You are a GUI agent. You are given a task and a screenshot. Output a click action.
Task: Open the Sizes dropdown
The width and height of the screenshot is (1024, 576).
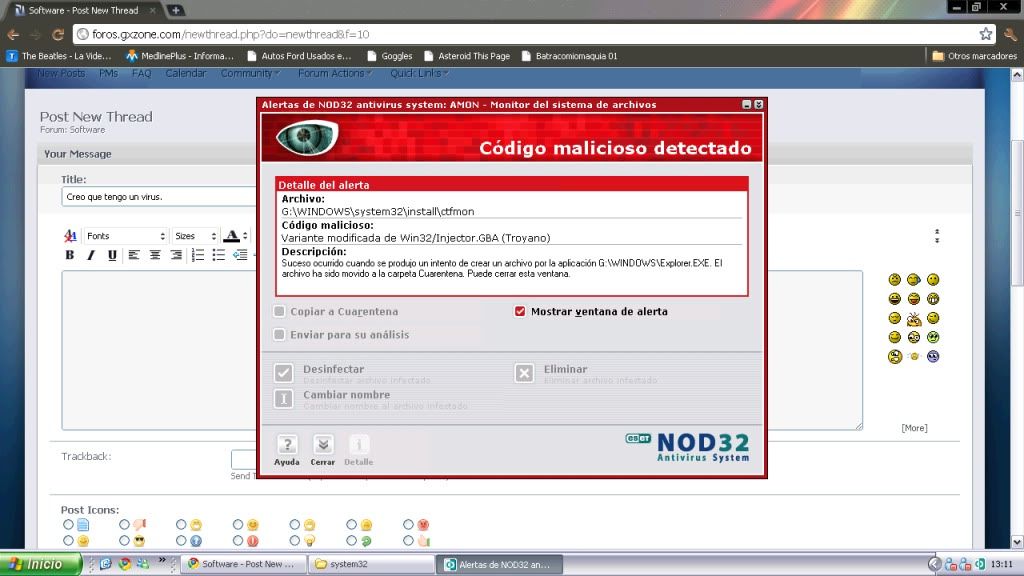point(195,236)
